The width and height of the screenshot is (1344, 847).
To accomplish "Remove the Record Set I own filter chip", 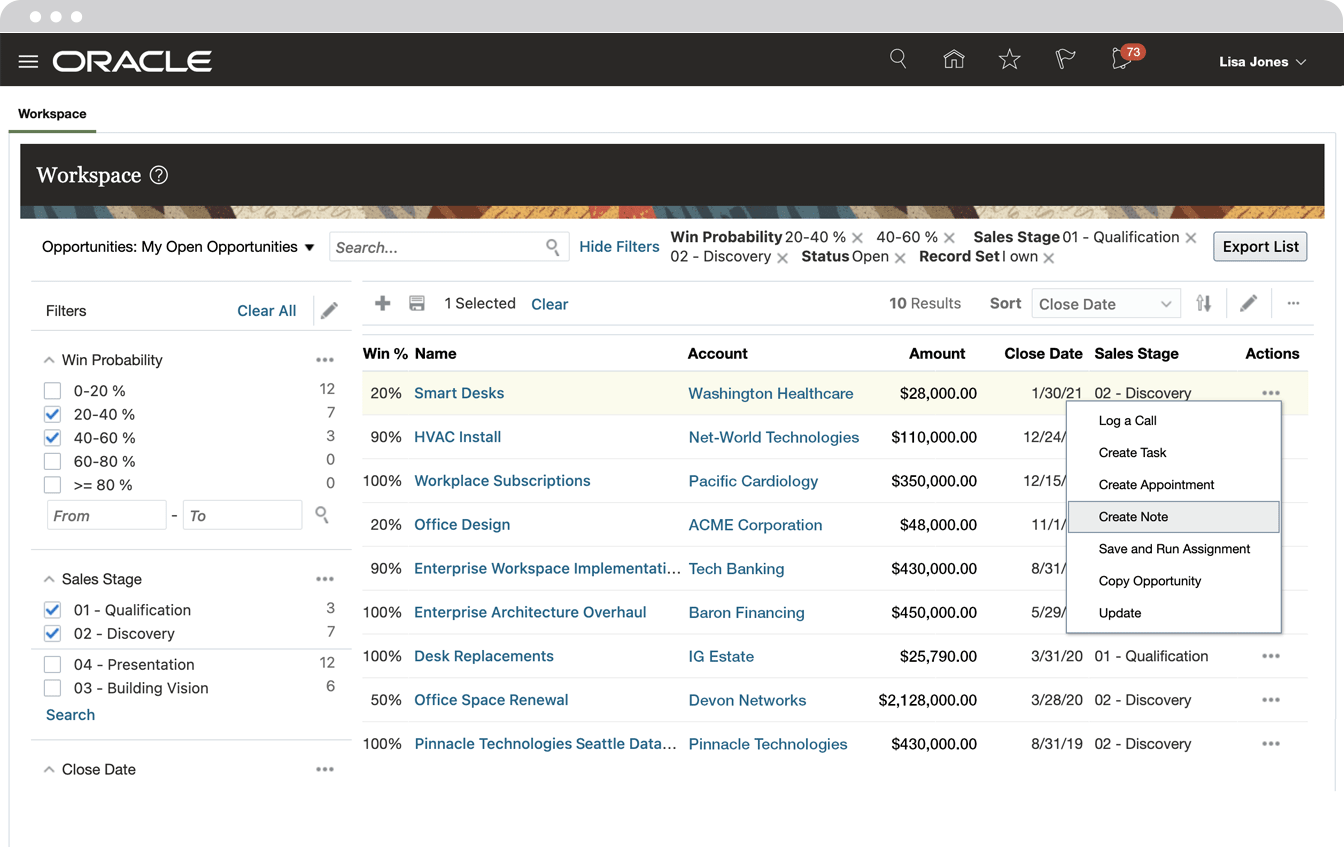I will [x=1049, y=258].
